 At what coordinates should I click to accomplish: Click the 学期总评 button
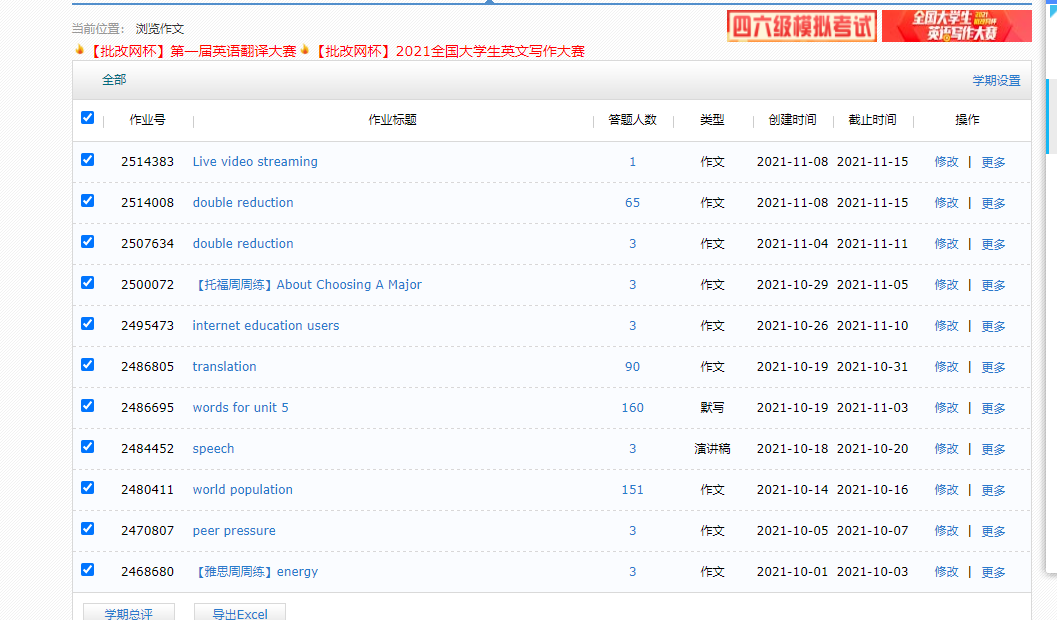[129, 614]
